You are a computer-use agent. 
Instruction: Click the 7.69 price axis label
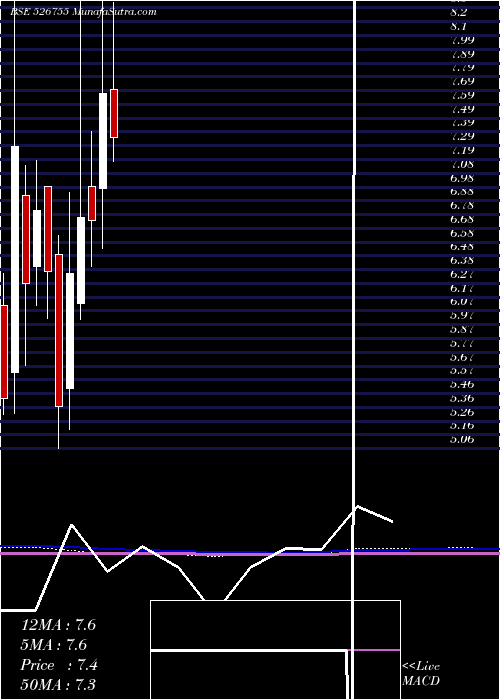tap(462, 81)
